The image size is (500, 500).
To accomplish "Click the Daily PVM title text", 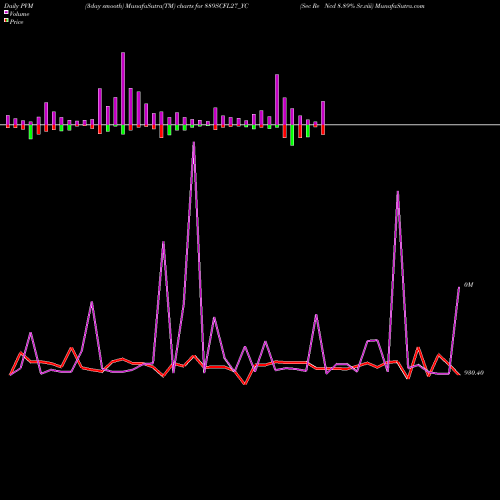I will pos(19,6).
